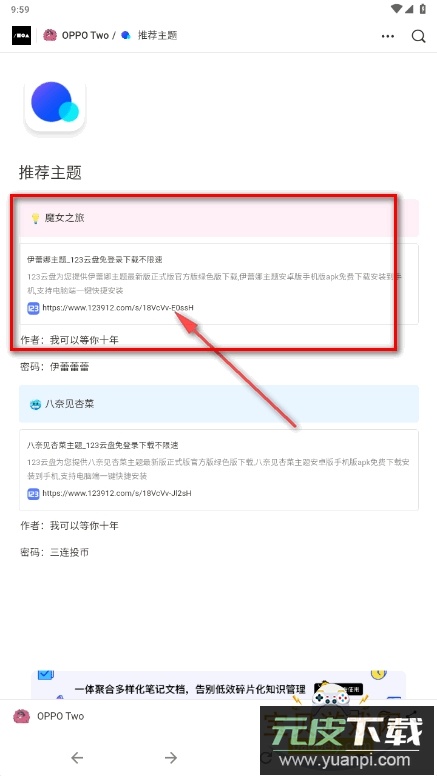Go back with the left arrow
This screenshot has height=776, width=437.
[x=77, y=757]
